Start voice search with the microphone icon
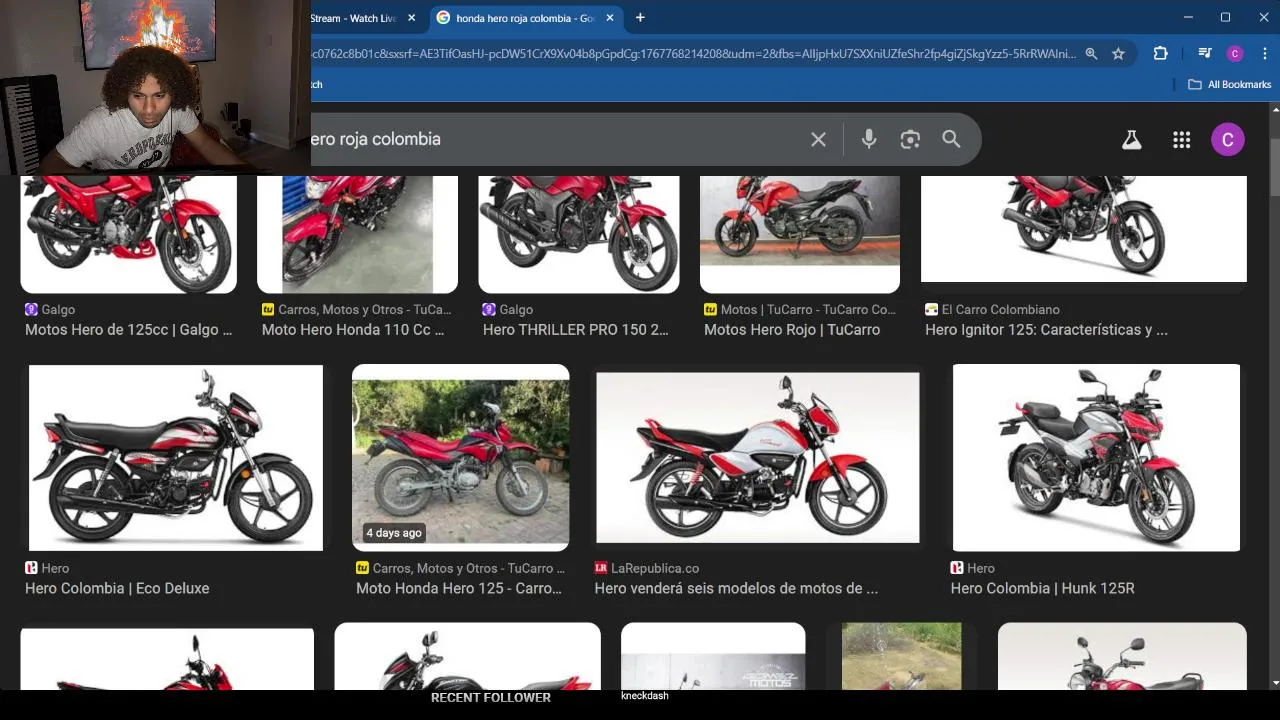Screen dimensions: 1280x720 869,139
